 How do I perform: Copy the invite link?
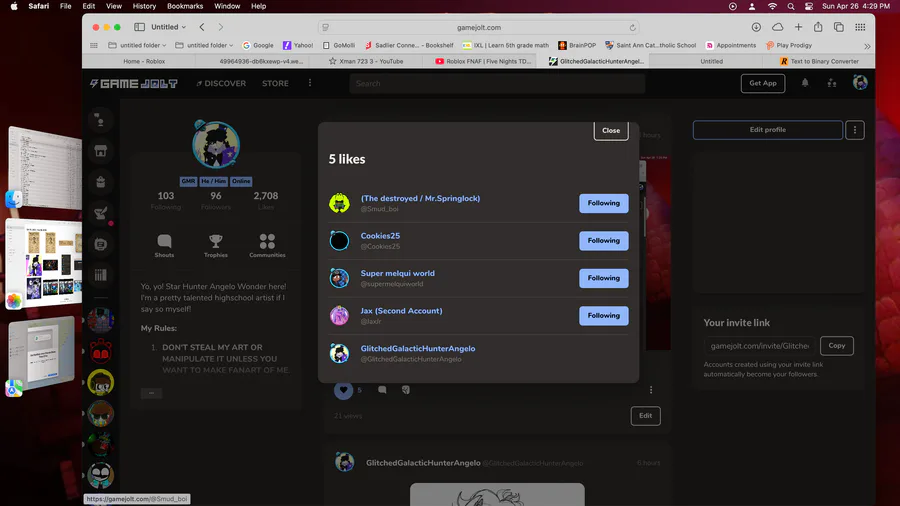click(x=836, y=346)
